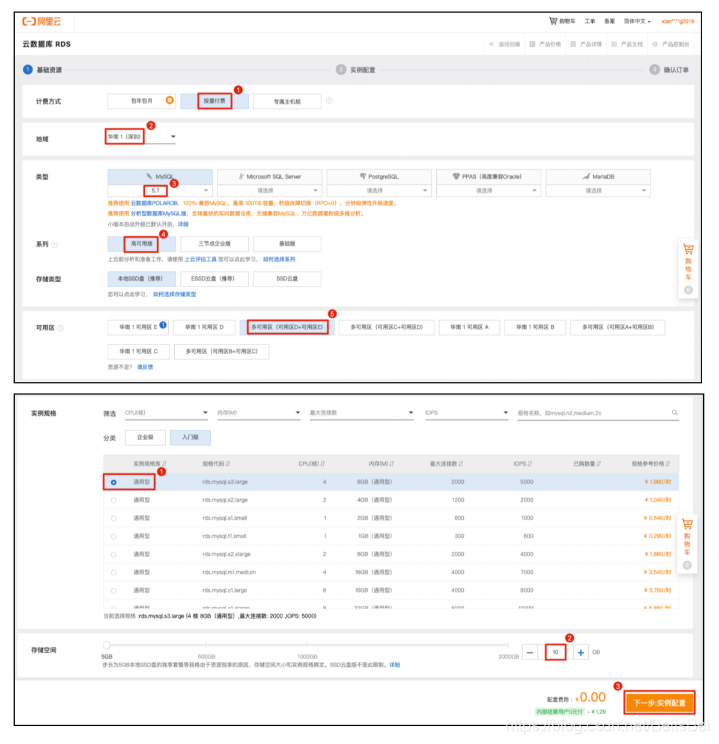Click 下一步:实例配置 button

(x=660, y=703)
